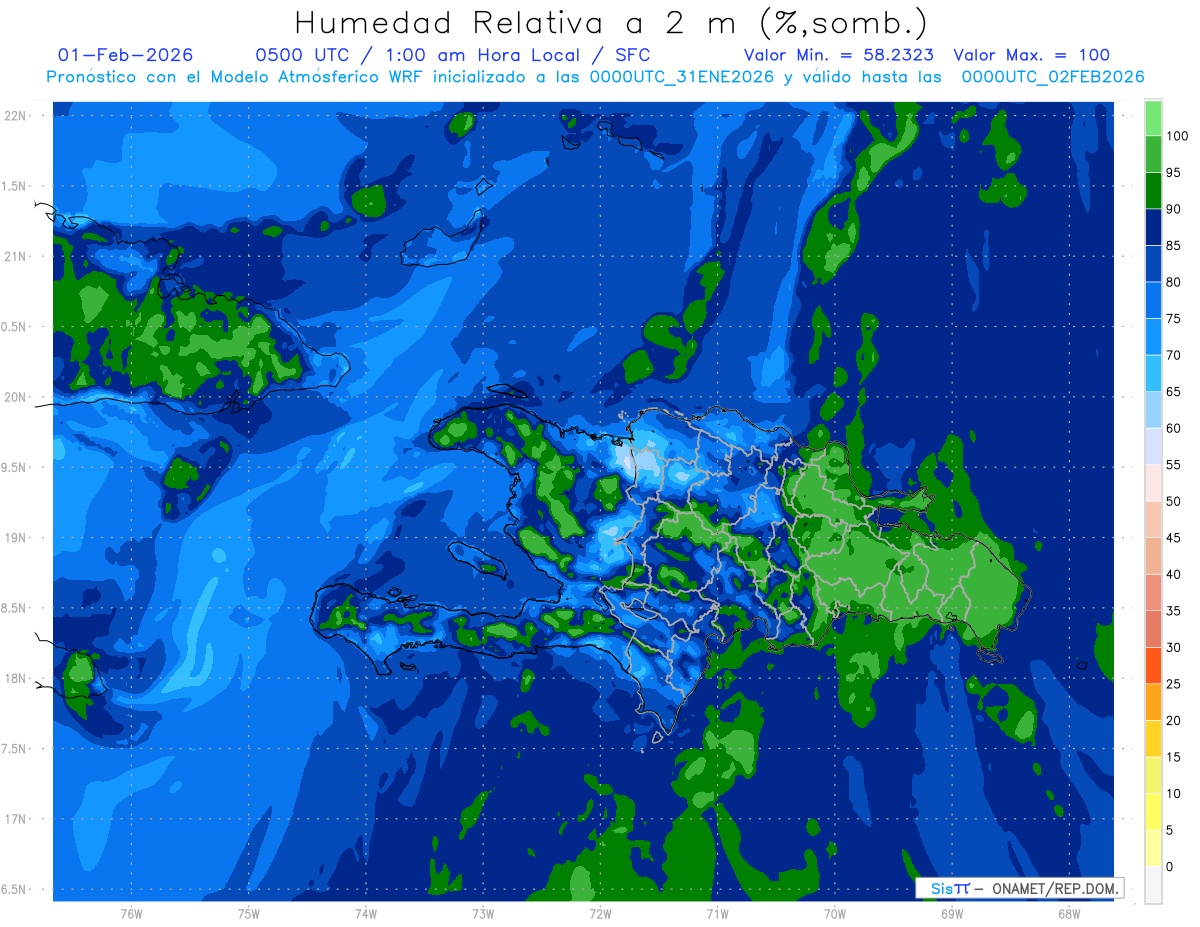Viewport: 1200px width, 927px height.
Task: Click latitude axis label "20N"
Action: click(x=16, y=397)
